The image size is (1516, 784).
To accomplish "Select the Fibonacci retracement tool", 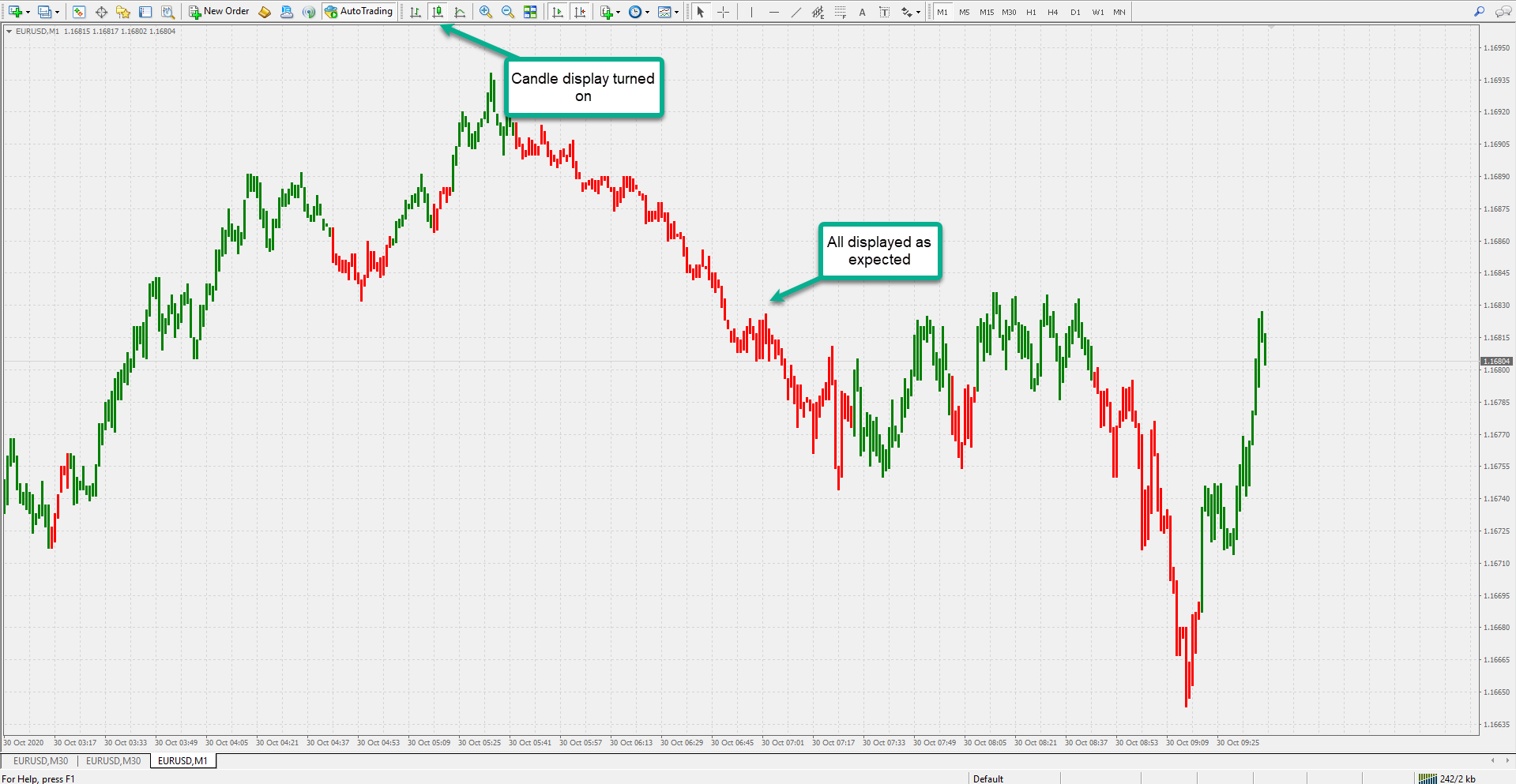I will coord(840,11).
